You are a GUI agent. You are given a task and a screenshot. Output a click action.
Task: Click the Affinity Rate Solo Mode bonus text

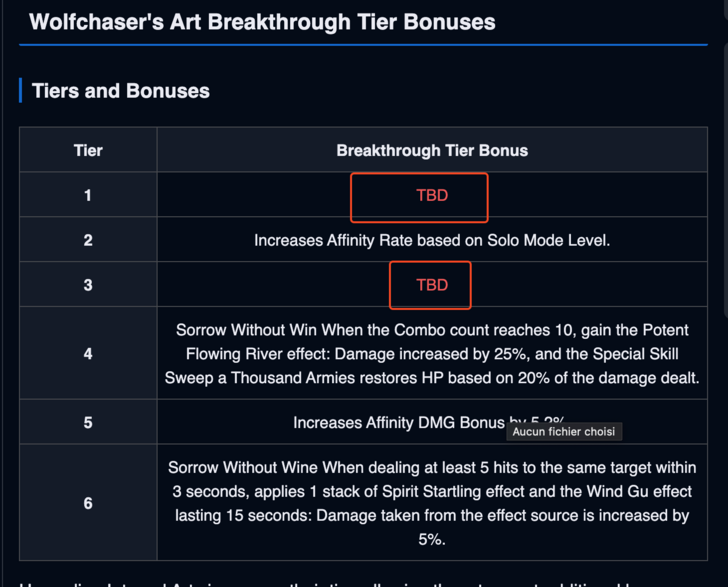(432, 240)
